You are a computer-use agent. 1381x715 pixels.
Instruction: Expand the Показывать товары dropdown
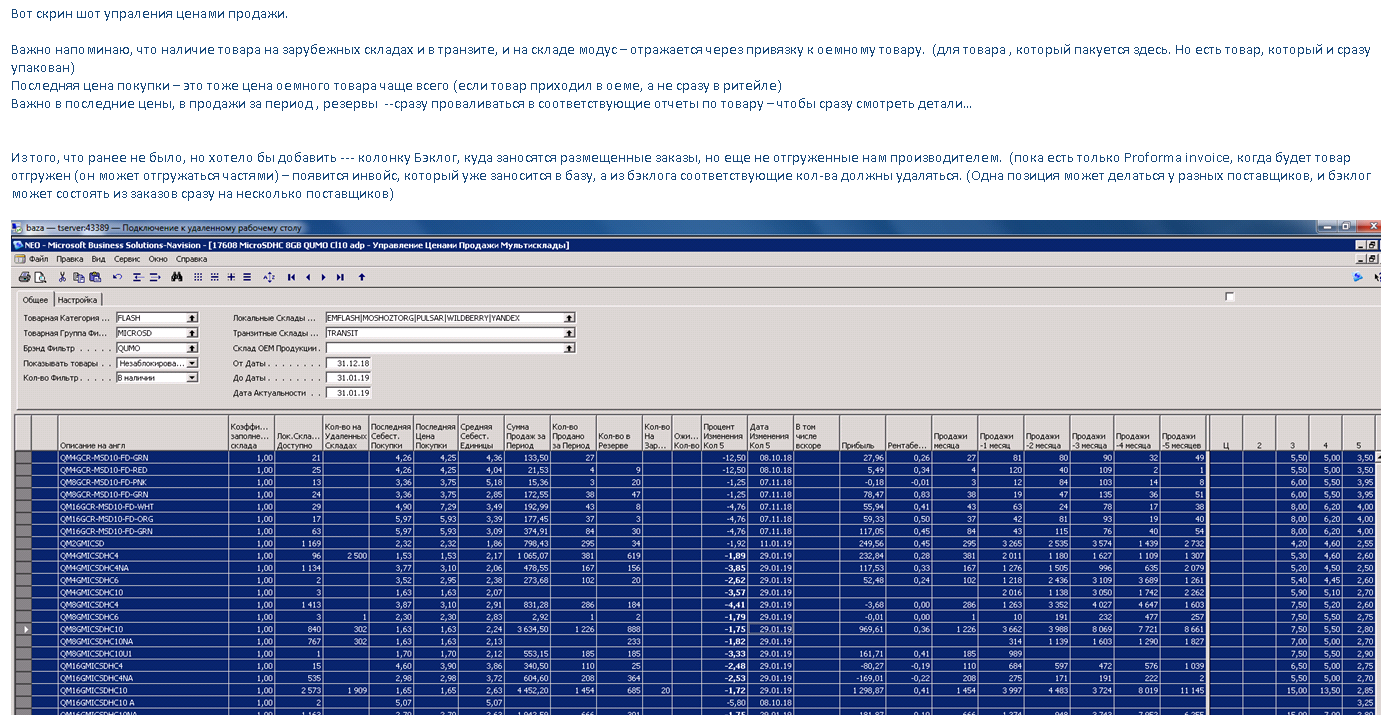(193, 363)
